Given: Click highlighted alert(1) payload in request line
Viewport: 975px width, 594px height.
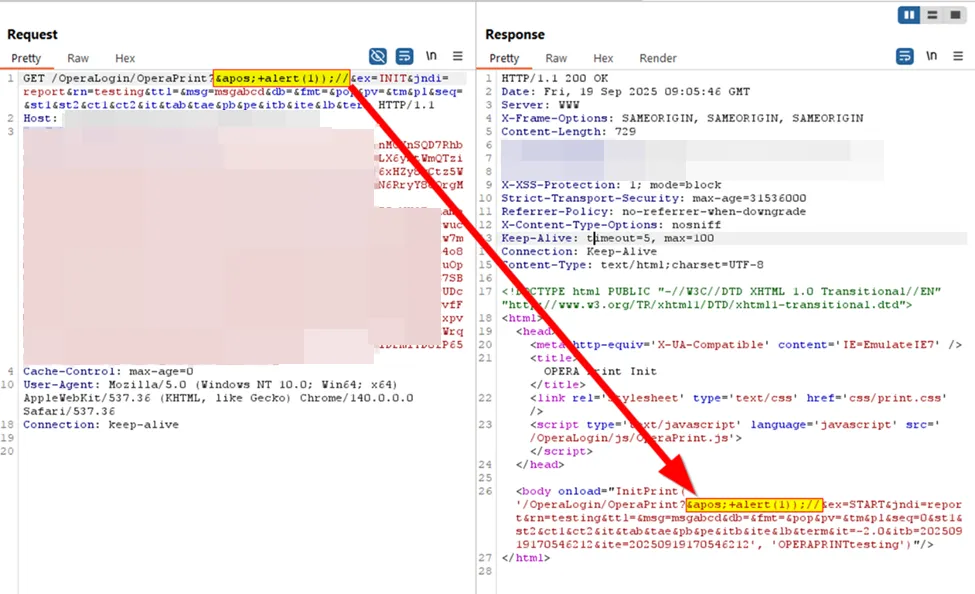Looking at the screenshot, I should point(281,78).
